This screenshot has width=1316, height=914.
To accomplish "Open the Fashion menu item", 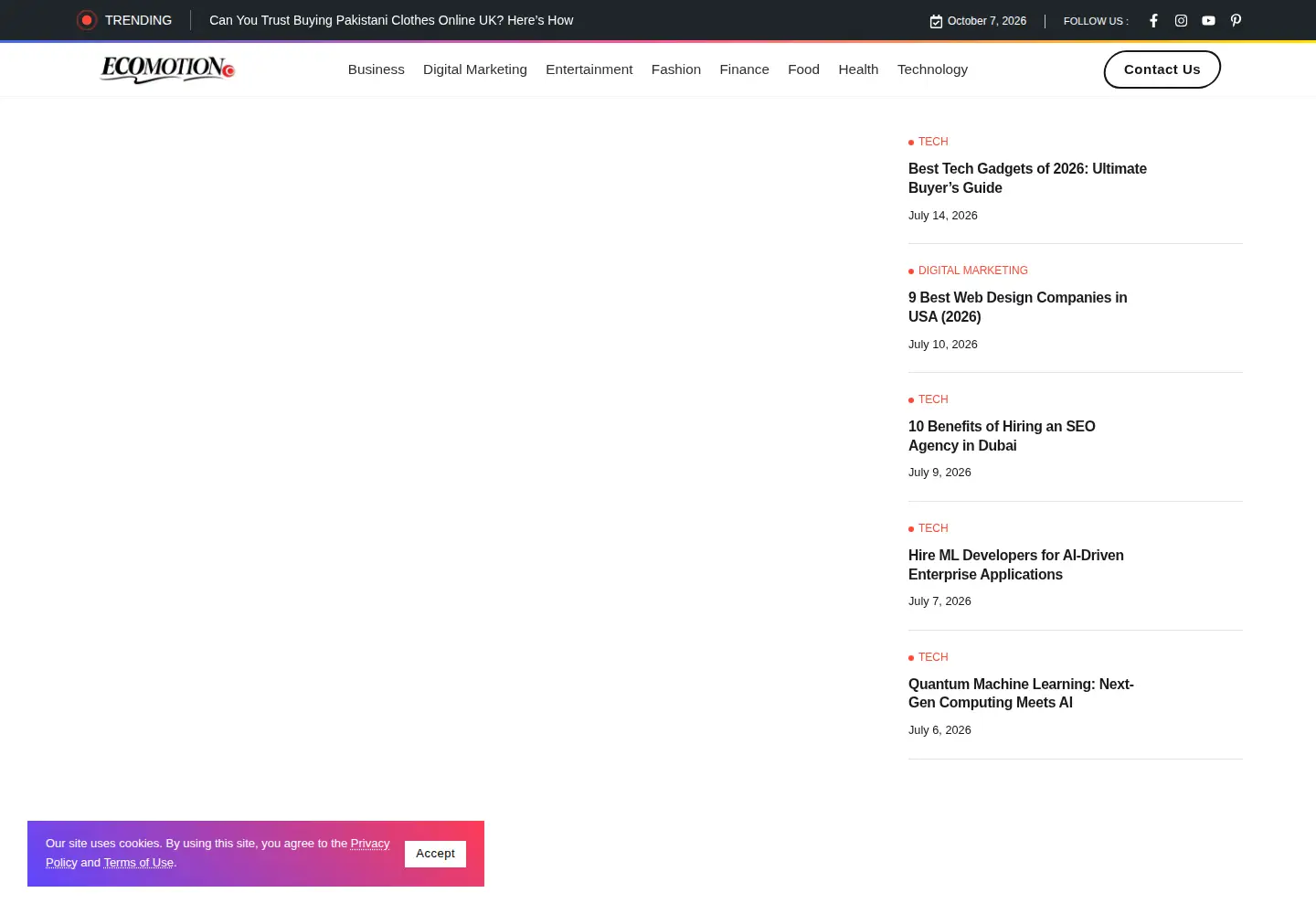I will (676, 69).
